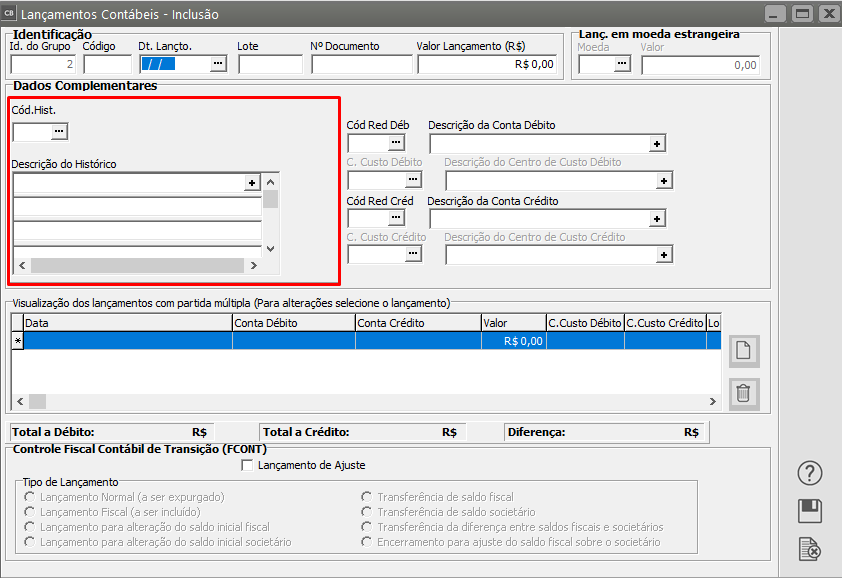842x578 pixels.
Task: Expand Descrição da Conta Crédito plus button
Action: tap(657, 220)
